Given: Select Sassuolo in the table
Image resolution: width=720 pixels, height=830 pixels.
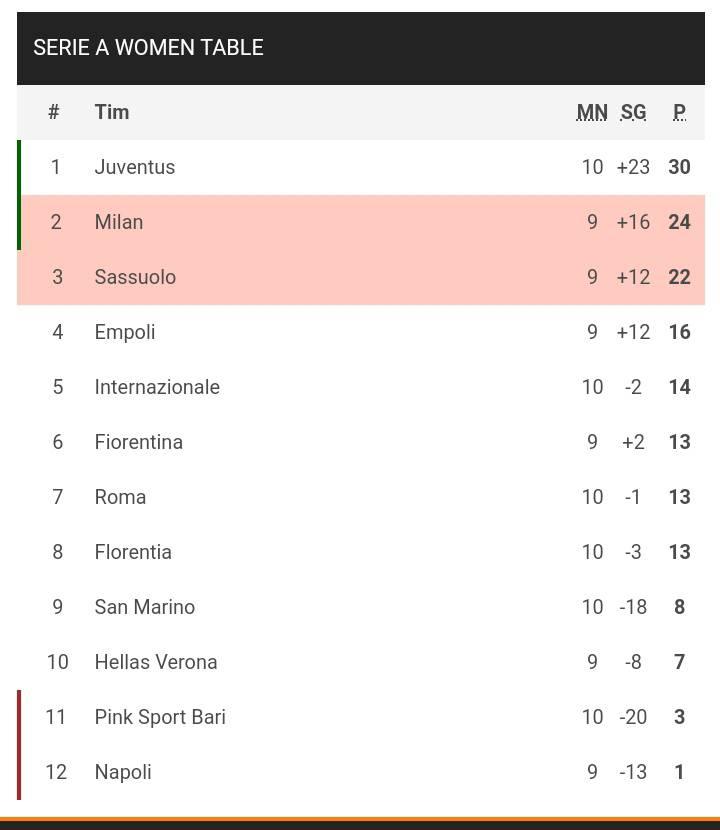Looking at the screenshot, I should tap(135, 277).
